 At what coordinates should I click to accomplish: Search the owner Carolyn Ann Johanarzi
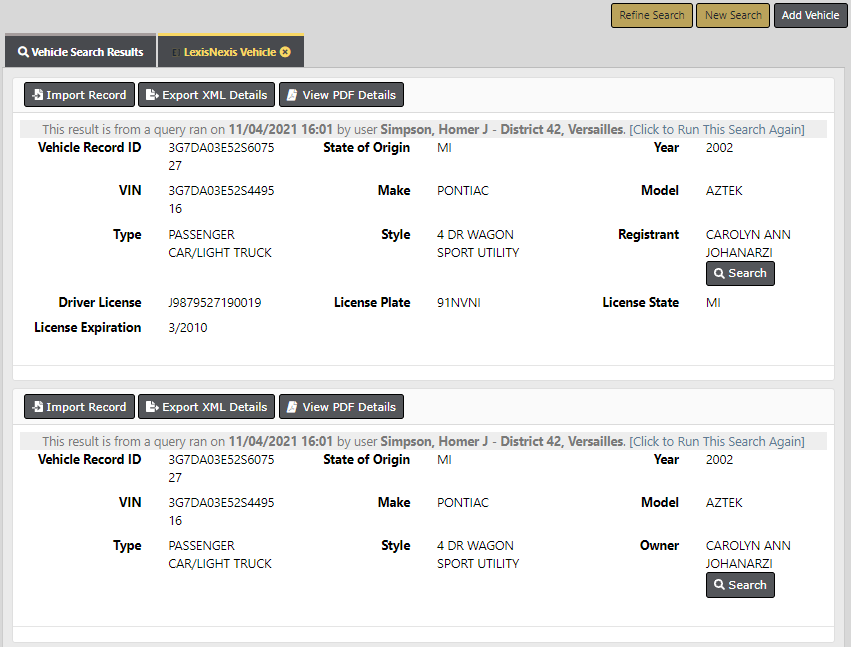point(740,585)
